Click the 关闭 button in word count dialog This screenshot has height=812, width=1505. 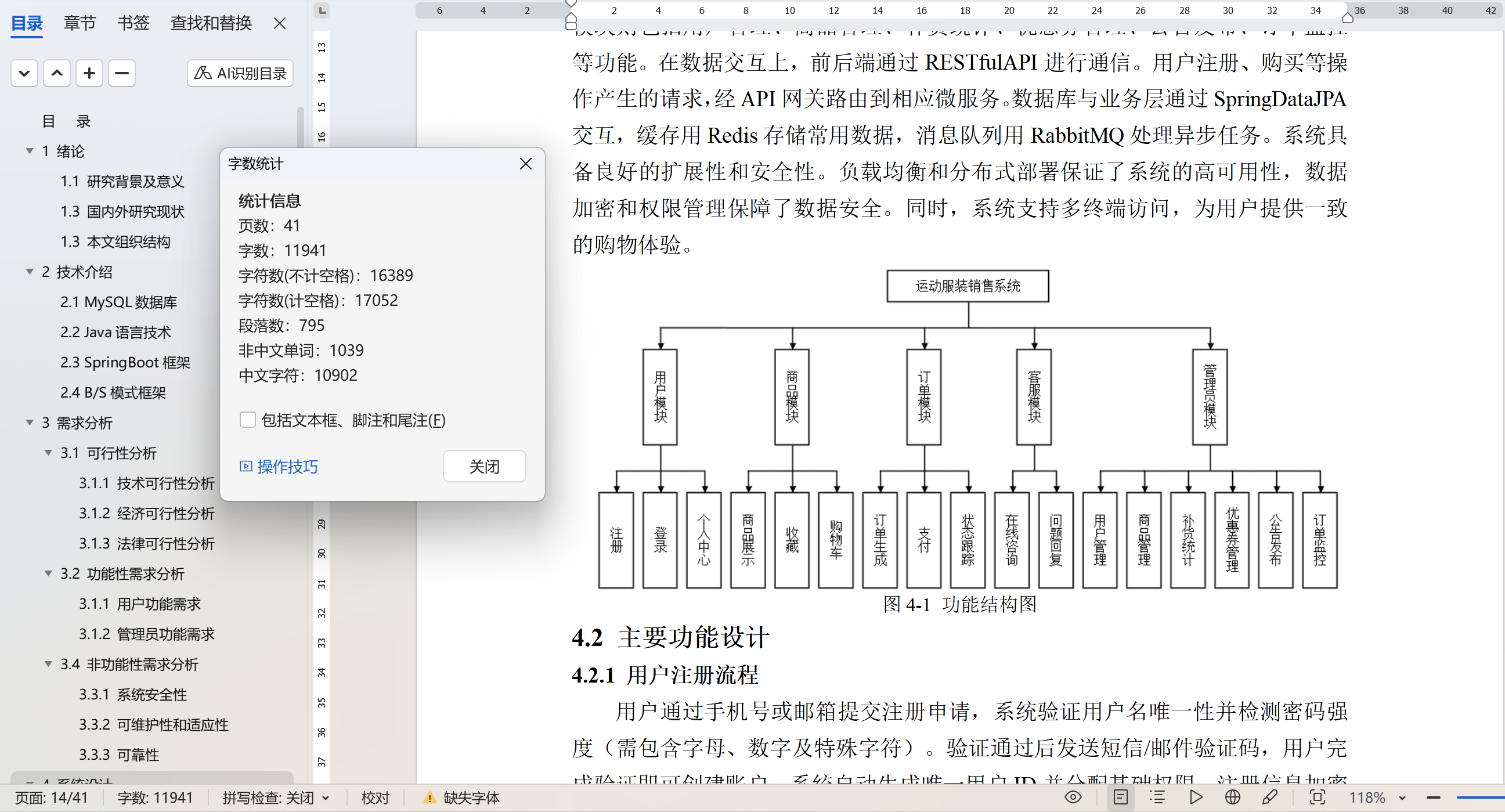(483, 466)
